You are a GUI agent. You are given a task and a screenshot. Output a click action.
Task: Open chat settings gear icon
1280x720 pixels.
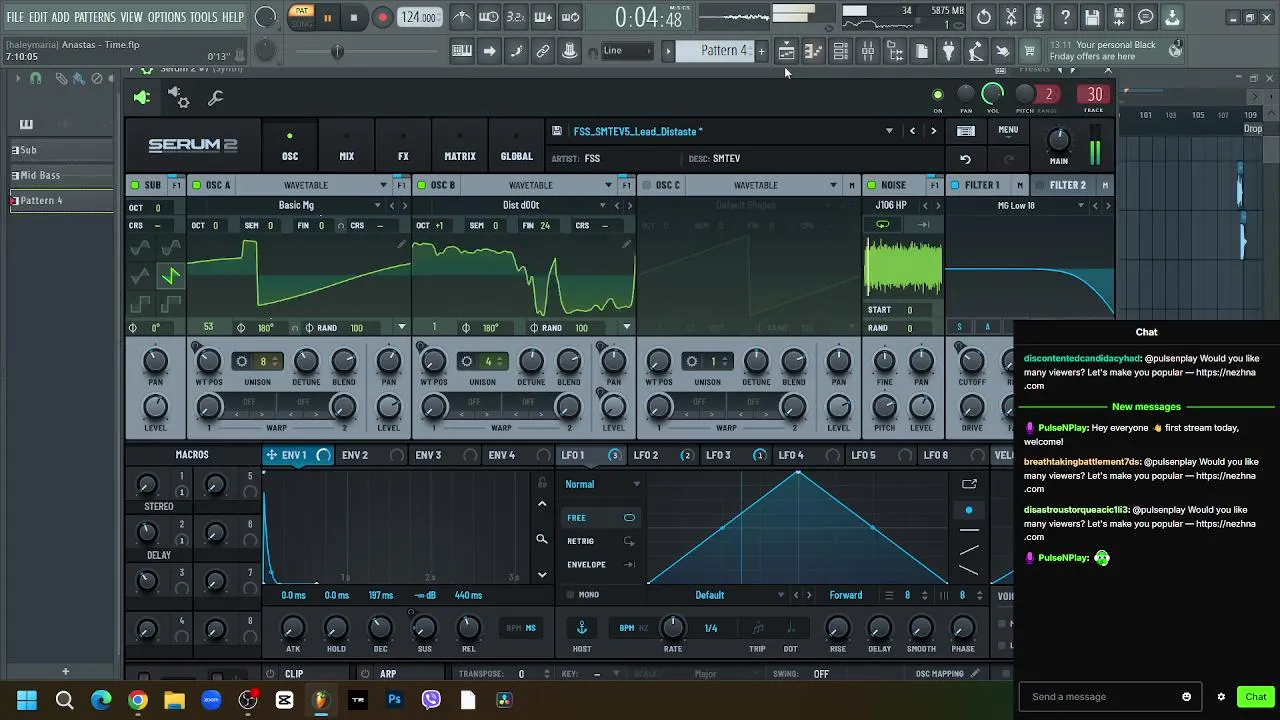(x=1221, y=697)
